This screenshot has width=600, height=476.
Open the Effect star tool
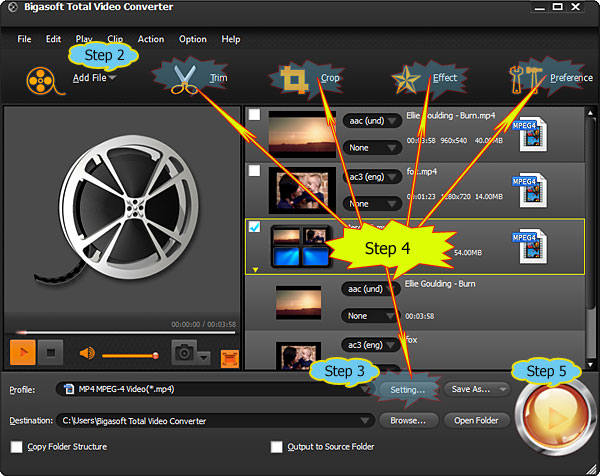click(x=406, y=80)
